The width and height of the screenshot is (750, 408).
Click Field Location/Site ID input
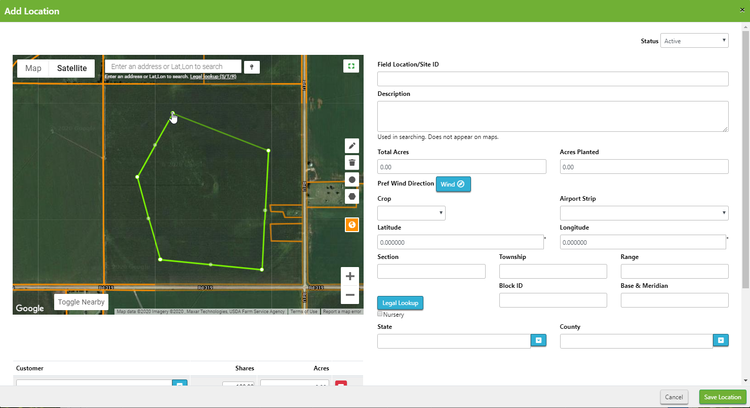pos(552,79)
